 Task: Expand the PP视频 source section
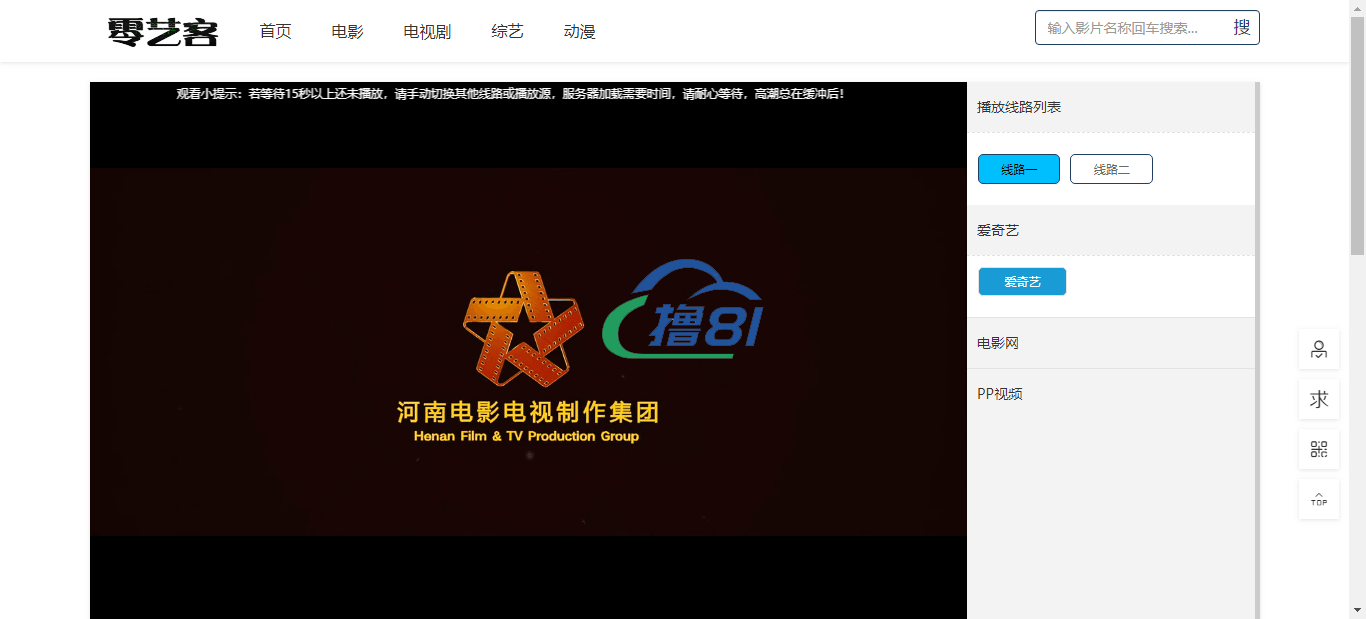pos(1000,394)
